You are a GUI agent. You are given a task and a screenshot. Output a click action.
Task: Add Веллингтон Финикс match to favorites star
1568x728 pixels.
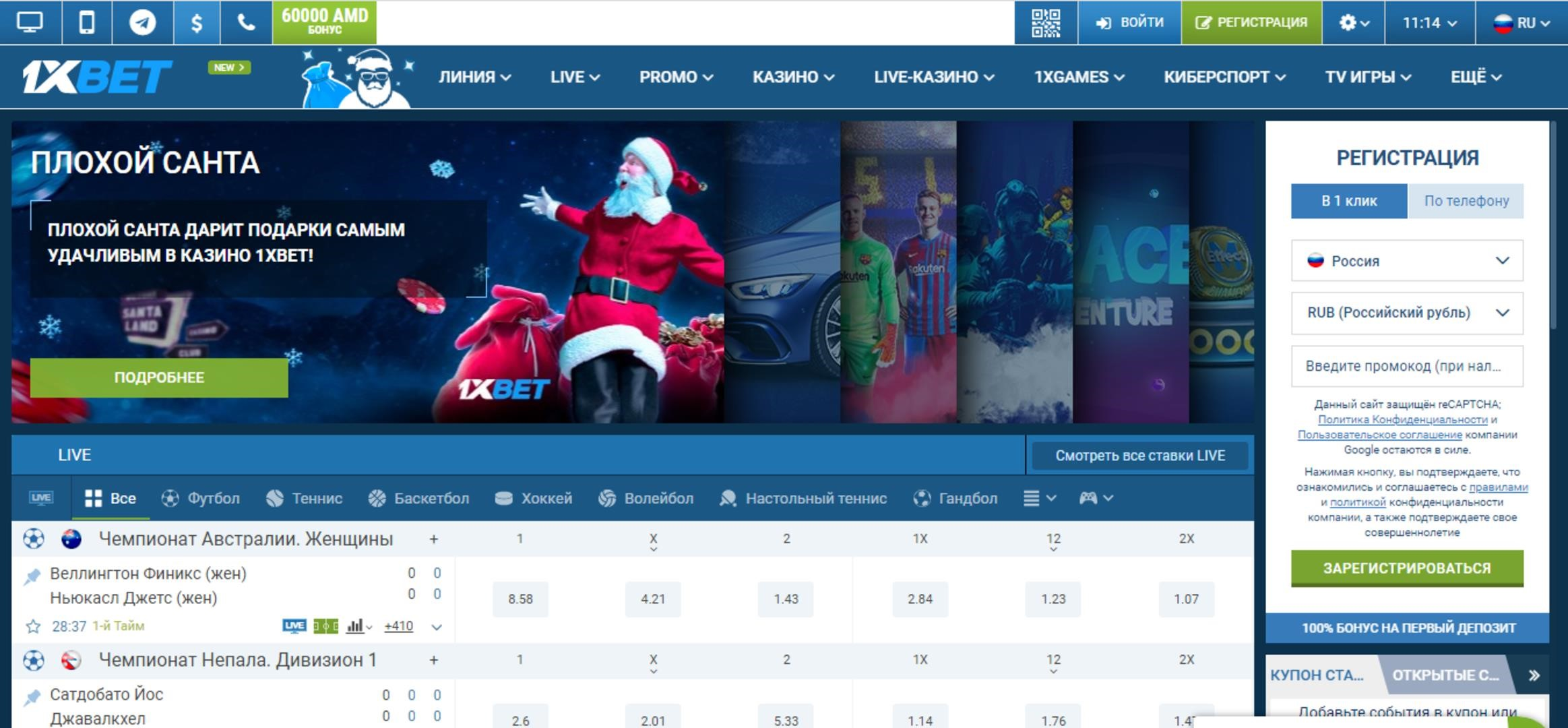pyautogui.click(x=33, y=626)
